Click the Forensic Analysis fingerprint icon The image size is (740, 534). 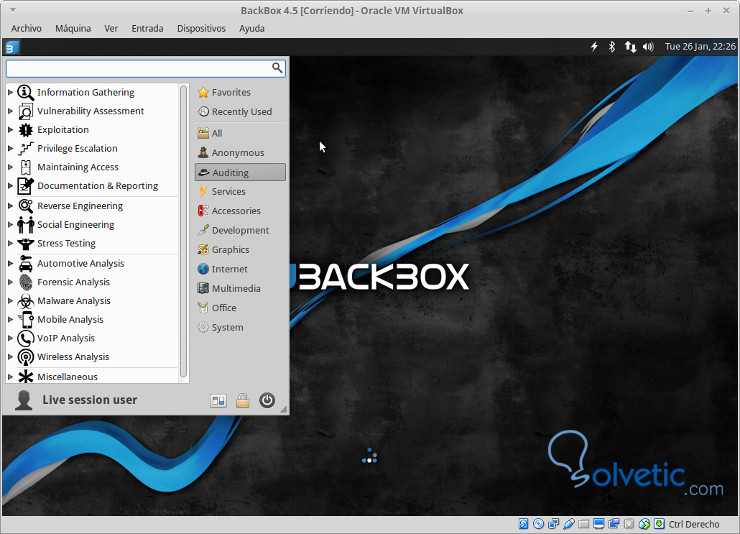(x=25, y=282)
